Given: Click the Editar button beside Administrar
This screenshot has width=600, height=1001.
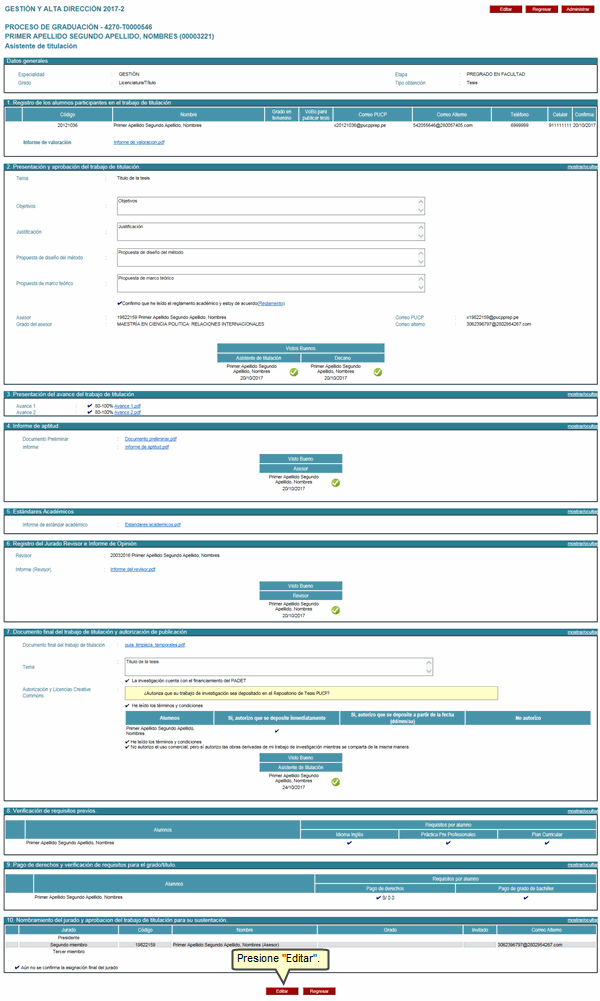Looking at the screenshot, I should click(506, 10).
